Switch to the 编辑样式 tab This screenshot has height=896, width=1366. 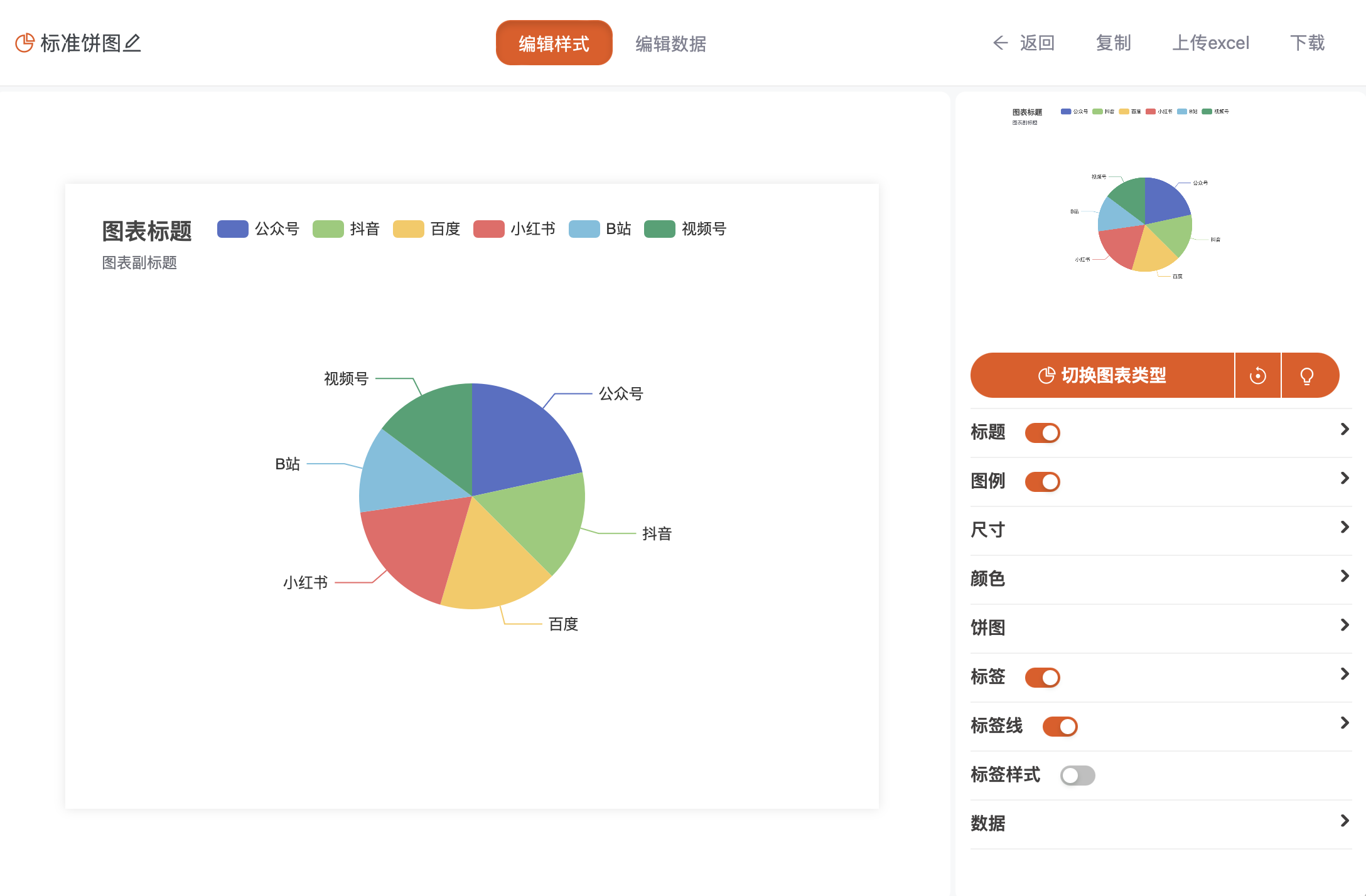coord(554,43)
